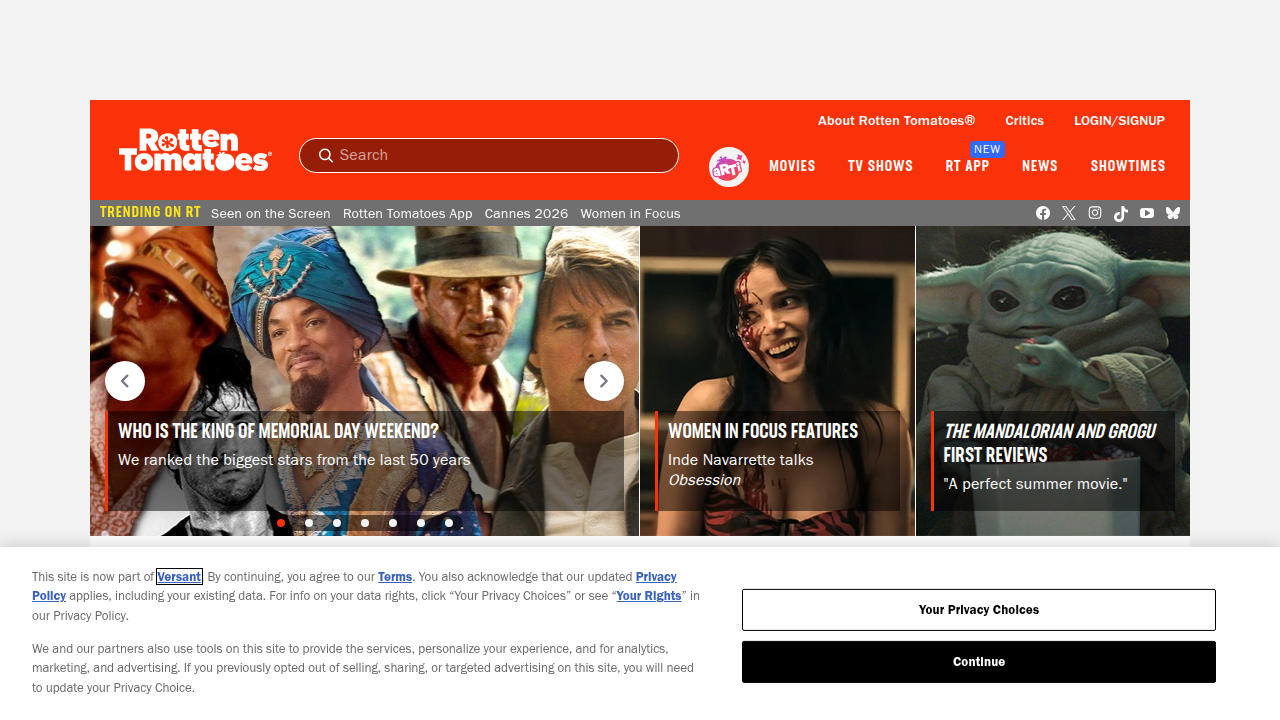Advance to next carousel slide arrow

point(604,381)
